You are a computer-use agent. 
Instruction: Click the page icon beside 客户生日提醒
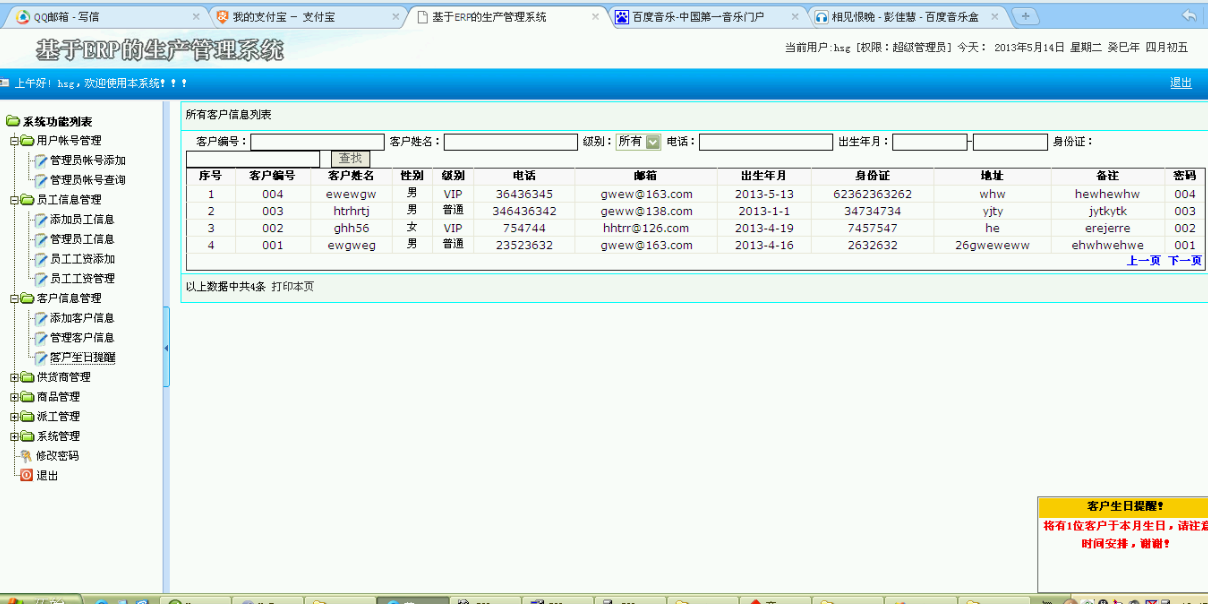pyautogui.click(x=41, y=358)
